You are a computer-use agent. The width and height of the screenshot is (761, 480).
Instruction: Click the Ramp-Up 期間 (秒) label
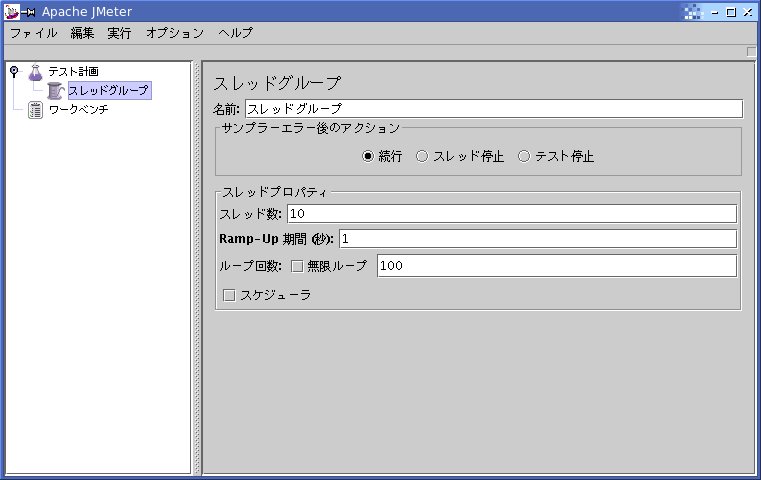[276, 239]
